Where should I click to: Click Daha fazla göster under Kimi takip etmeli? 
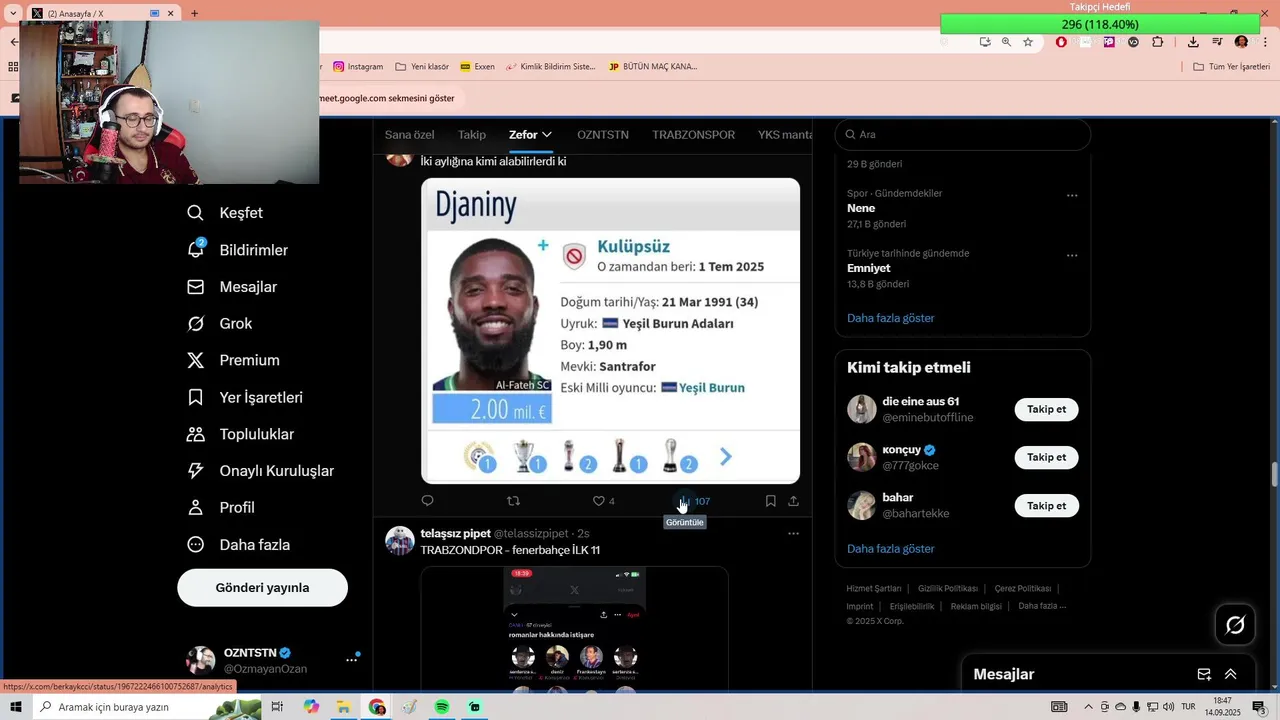click(x=890, y=549)
